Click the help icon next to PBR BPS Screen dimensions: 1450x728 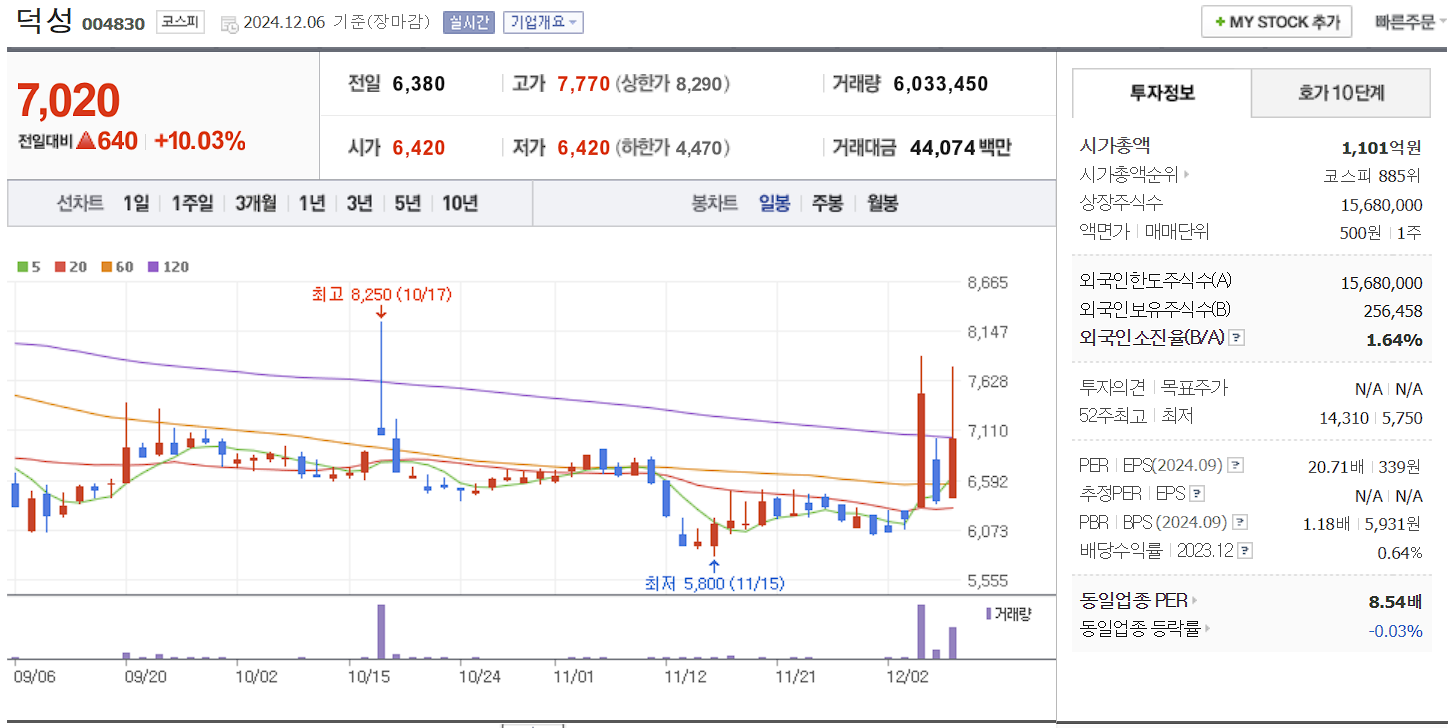1240,522
